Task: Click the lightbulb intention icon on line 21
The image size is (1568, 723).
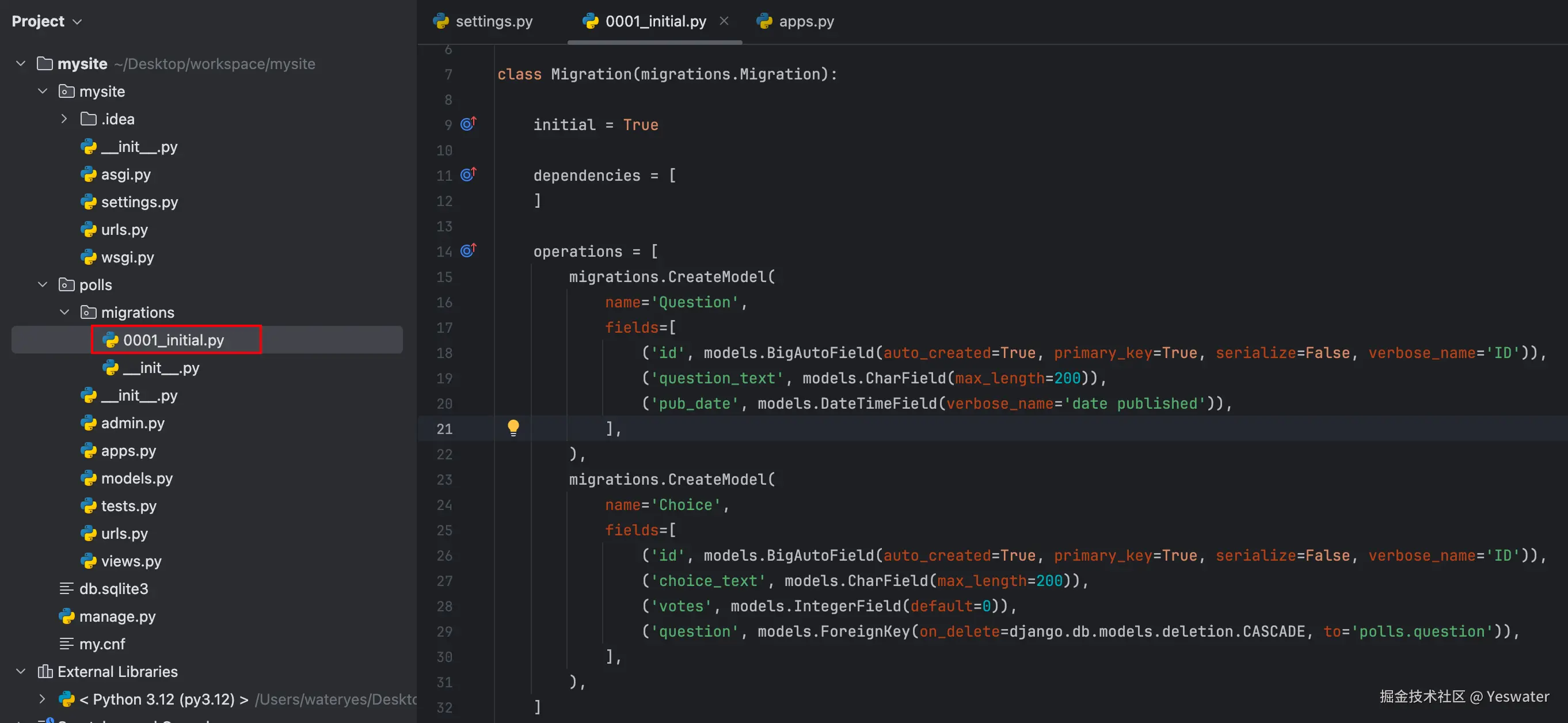Action: [x=513, y=427]
